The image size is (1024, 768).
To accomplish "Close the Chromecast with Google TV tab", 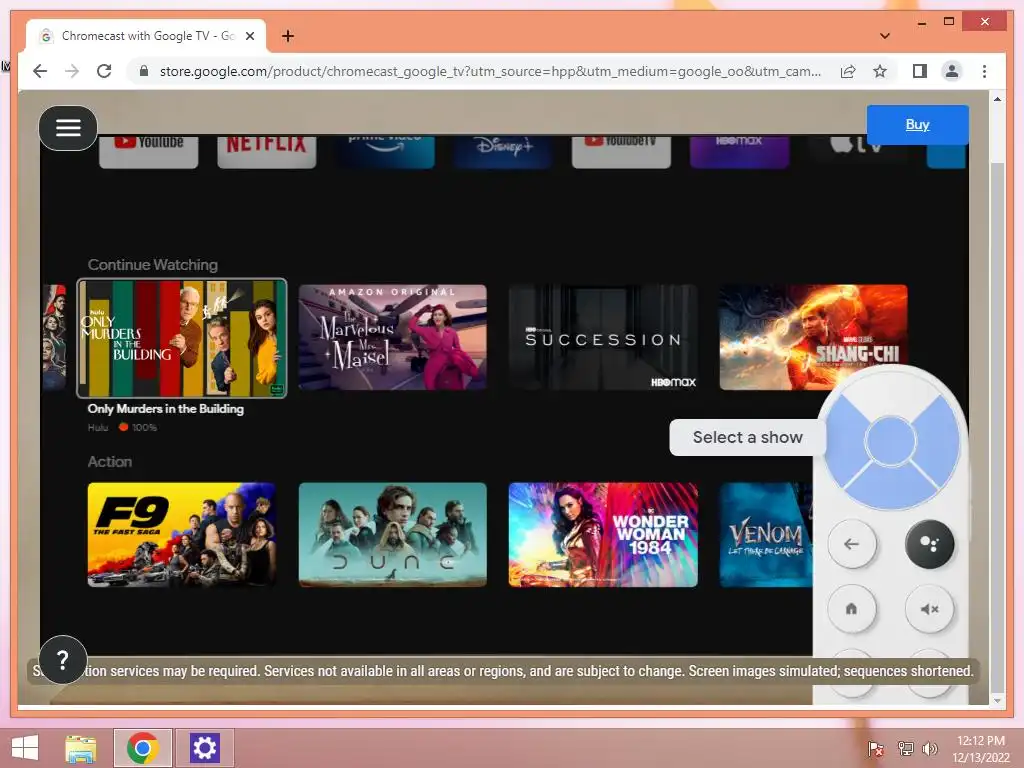I will click(249, 36).
